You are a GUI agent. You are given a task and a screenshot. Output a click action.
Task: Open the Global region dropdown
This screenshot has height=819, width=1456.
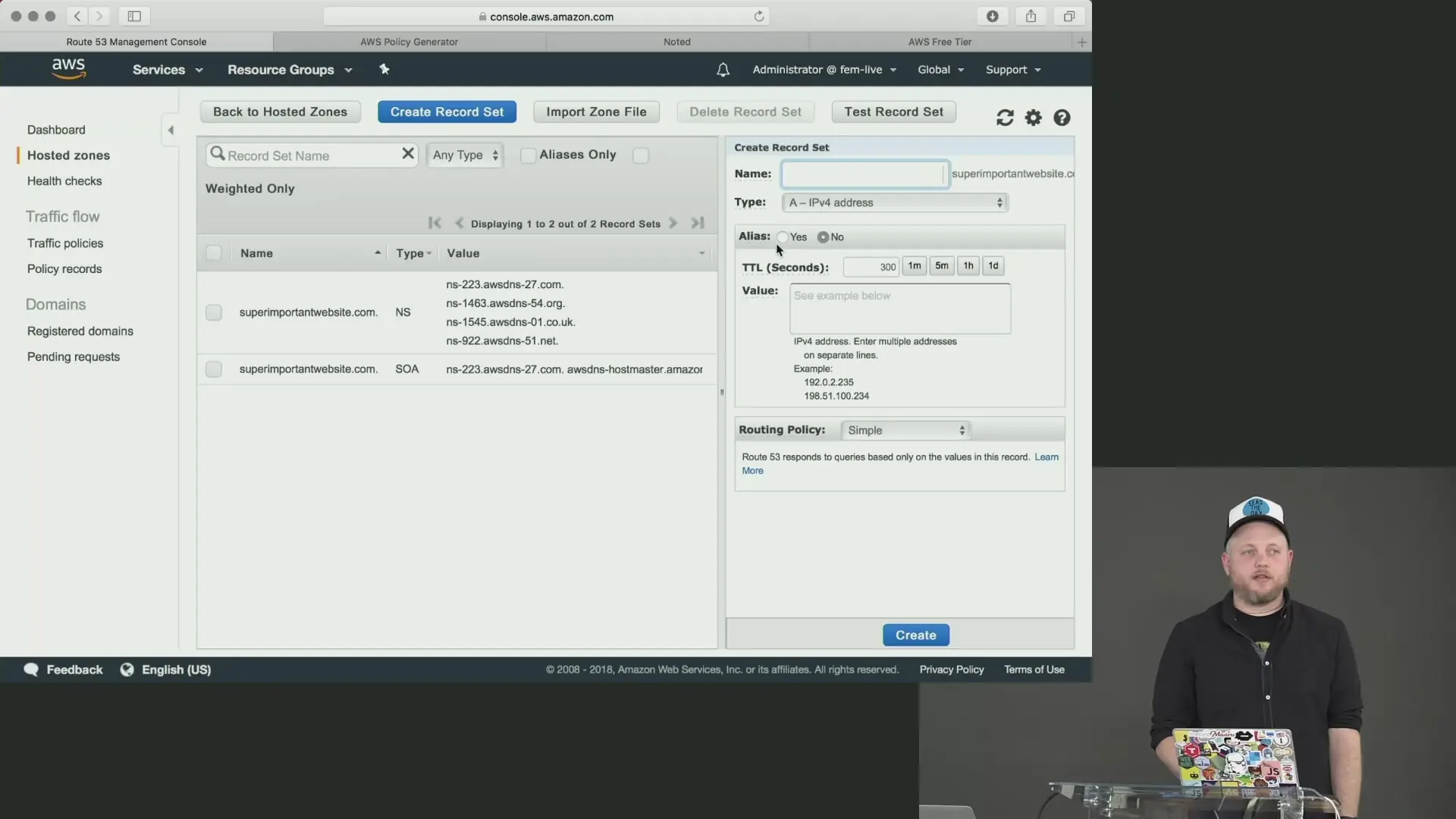point(940,70)
